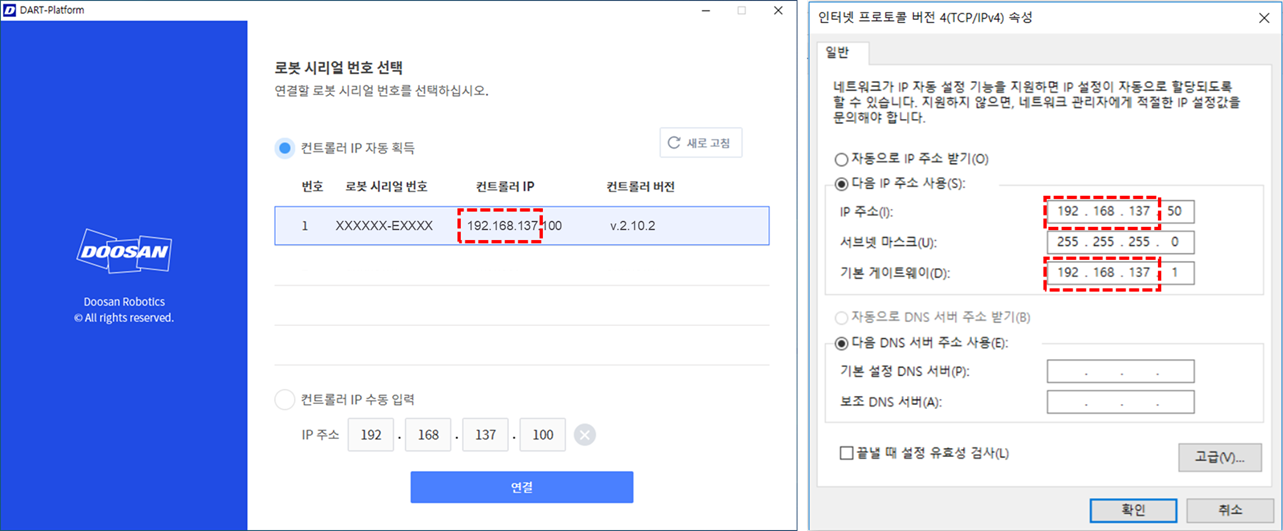
Task: Select 컨트롤러 IP 수동 입력 radio option
Action: point(285,400)
